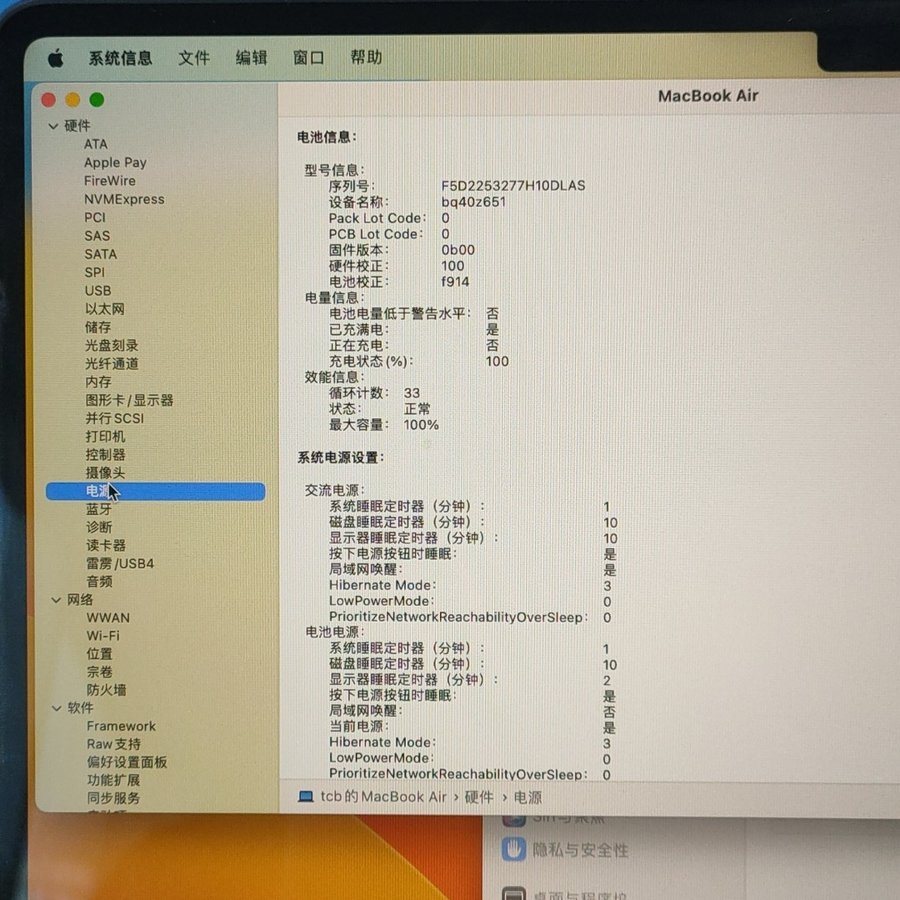
Task: Click tcb 的 MacBook Air in path bar
Action: pos(383,797)
